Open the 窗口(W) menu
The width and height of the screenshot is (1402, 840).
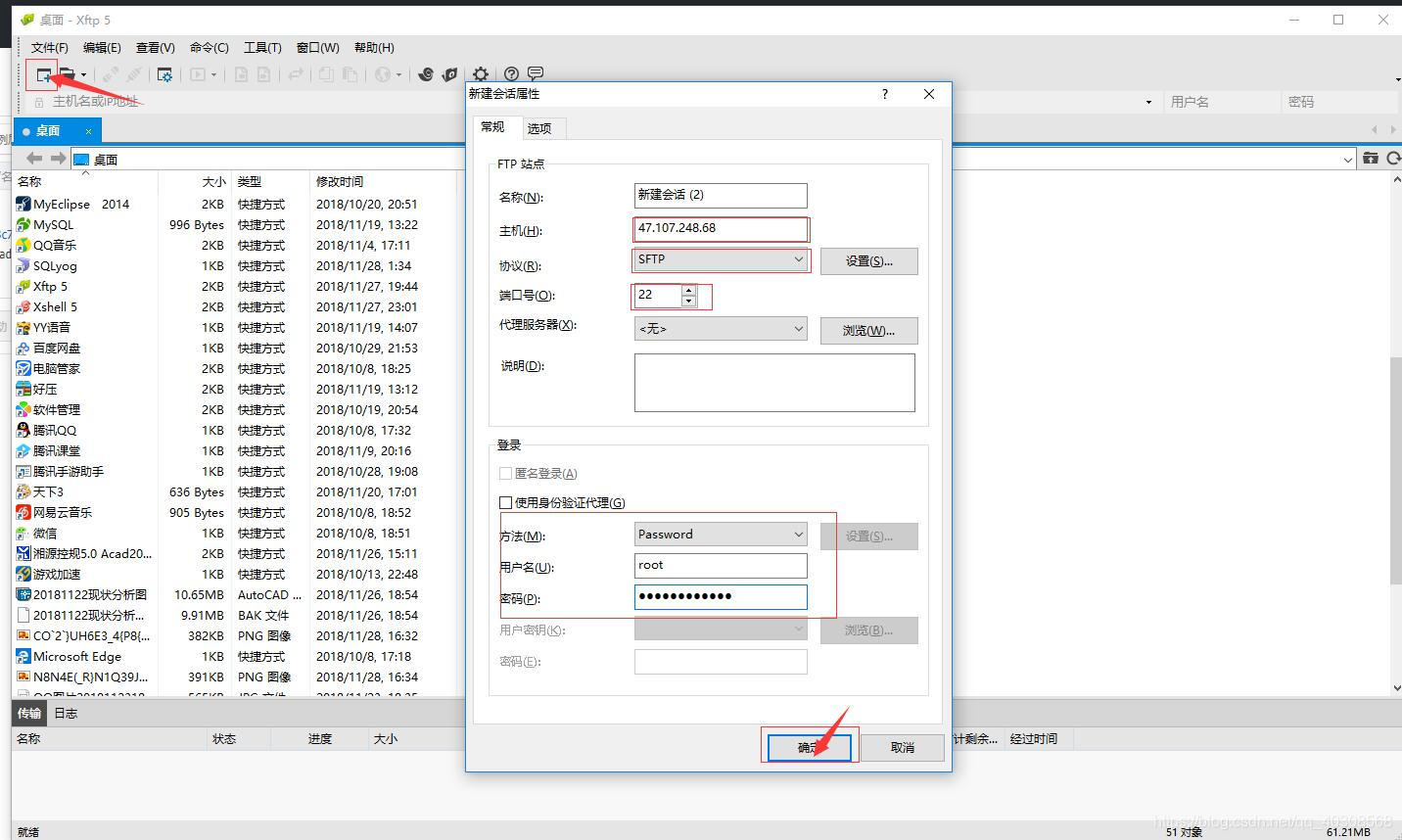click(317, 48)
